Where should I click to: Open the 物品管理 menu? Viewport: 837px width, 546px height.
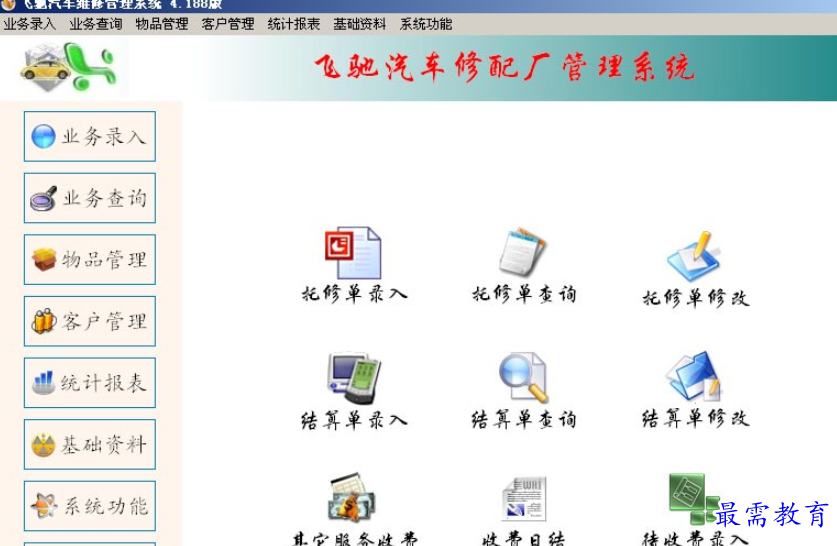pos(162,24)
